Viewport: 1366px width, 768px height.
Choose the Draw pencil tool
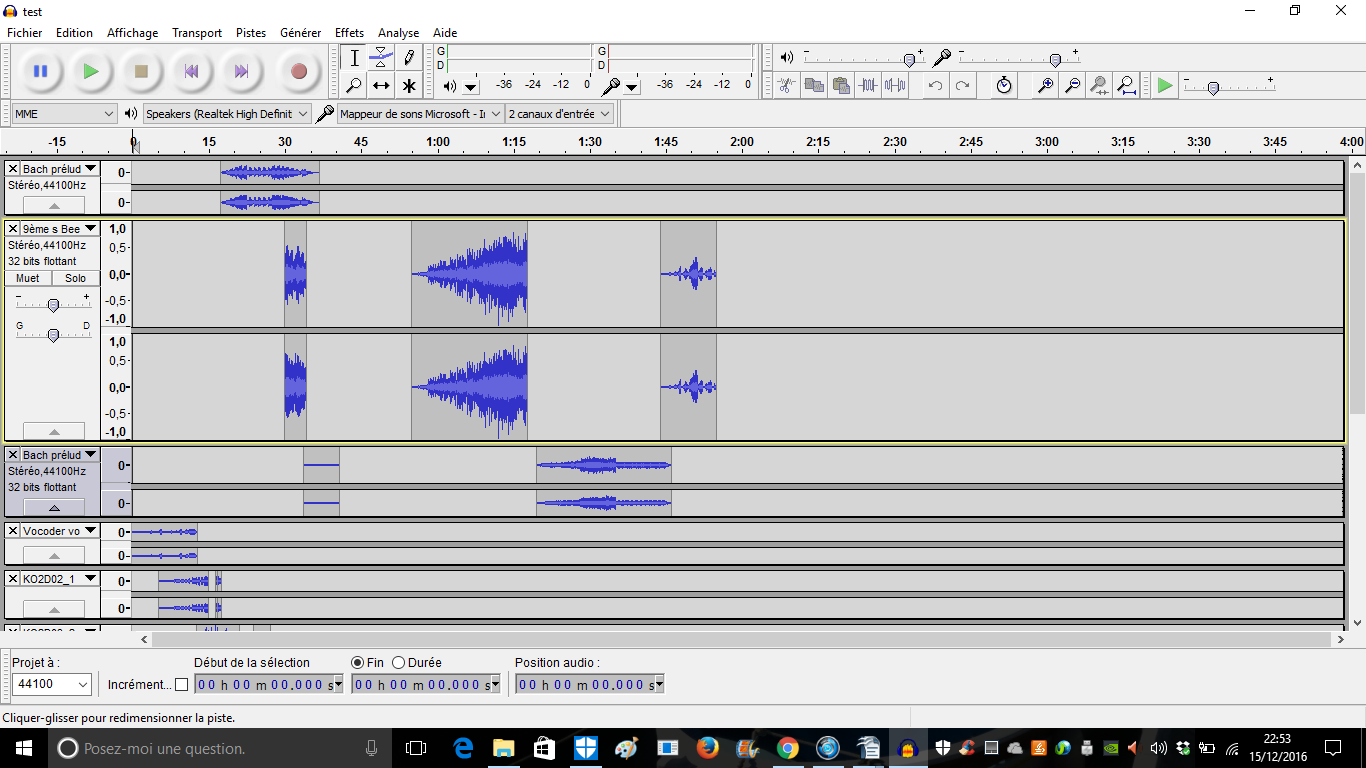(x=409, y=58)
